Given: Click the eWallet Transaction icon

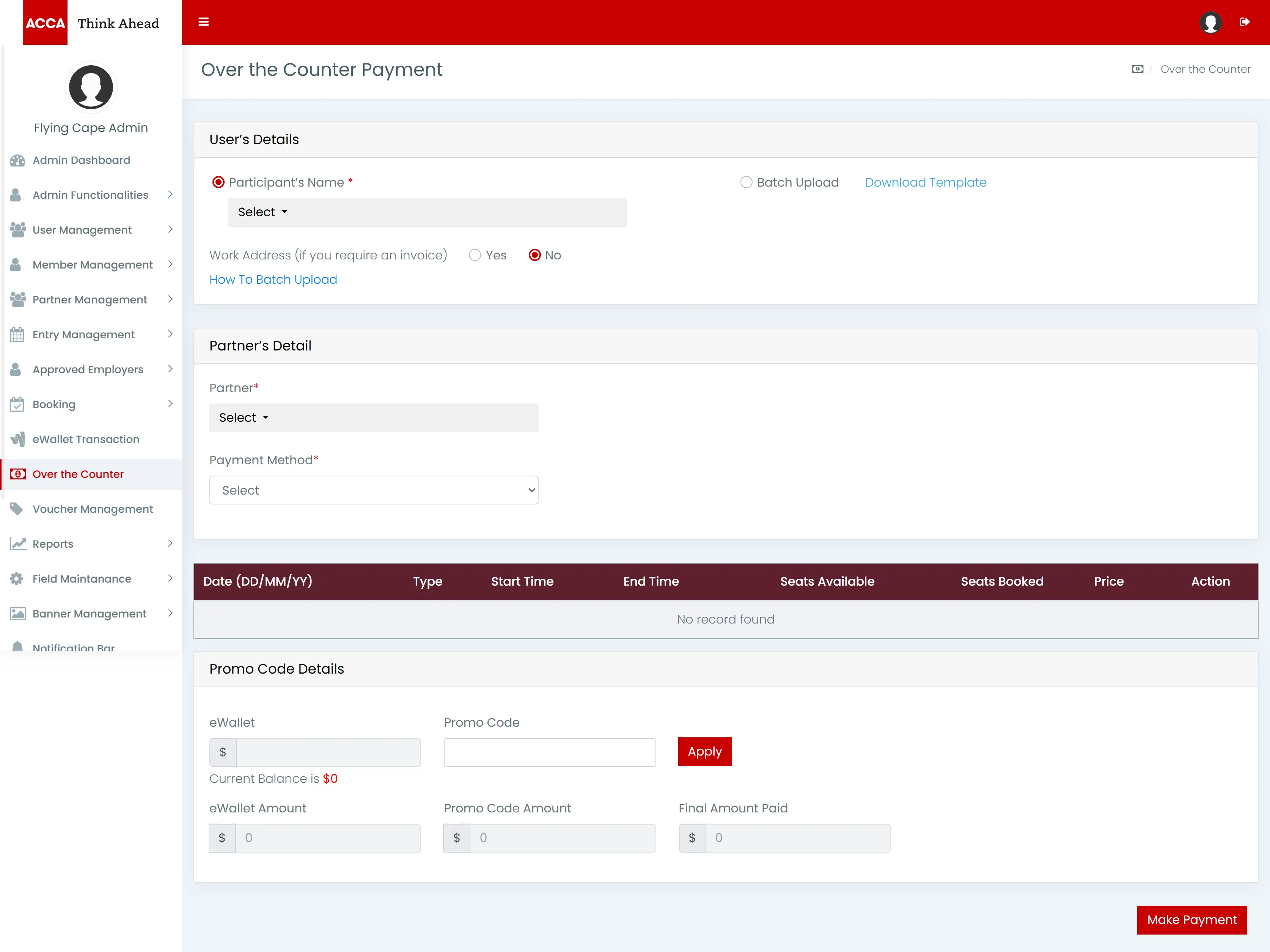Looking at the screenshot, I should point(17,439).
